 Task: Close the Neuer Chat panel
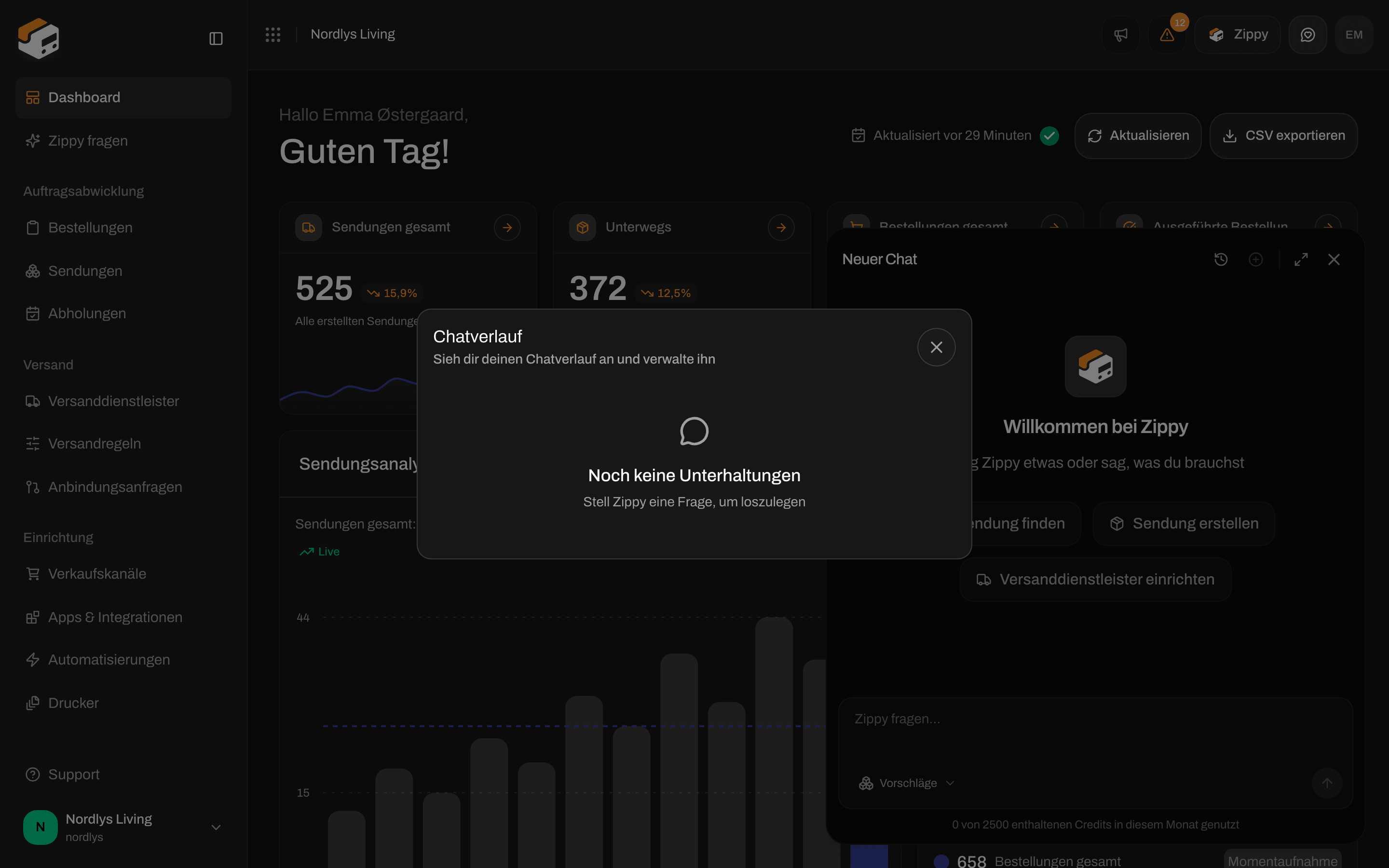pos(1334,259)
